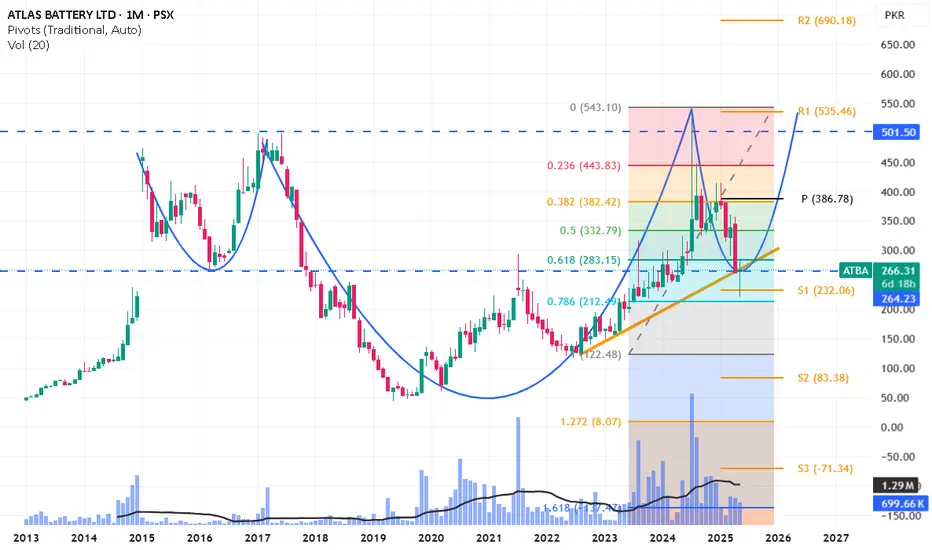
Task: Click the ATLAS BATTERY LTD symbol title
Action: (90, 15)
